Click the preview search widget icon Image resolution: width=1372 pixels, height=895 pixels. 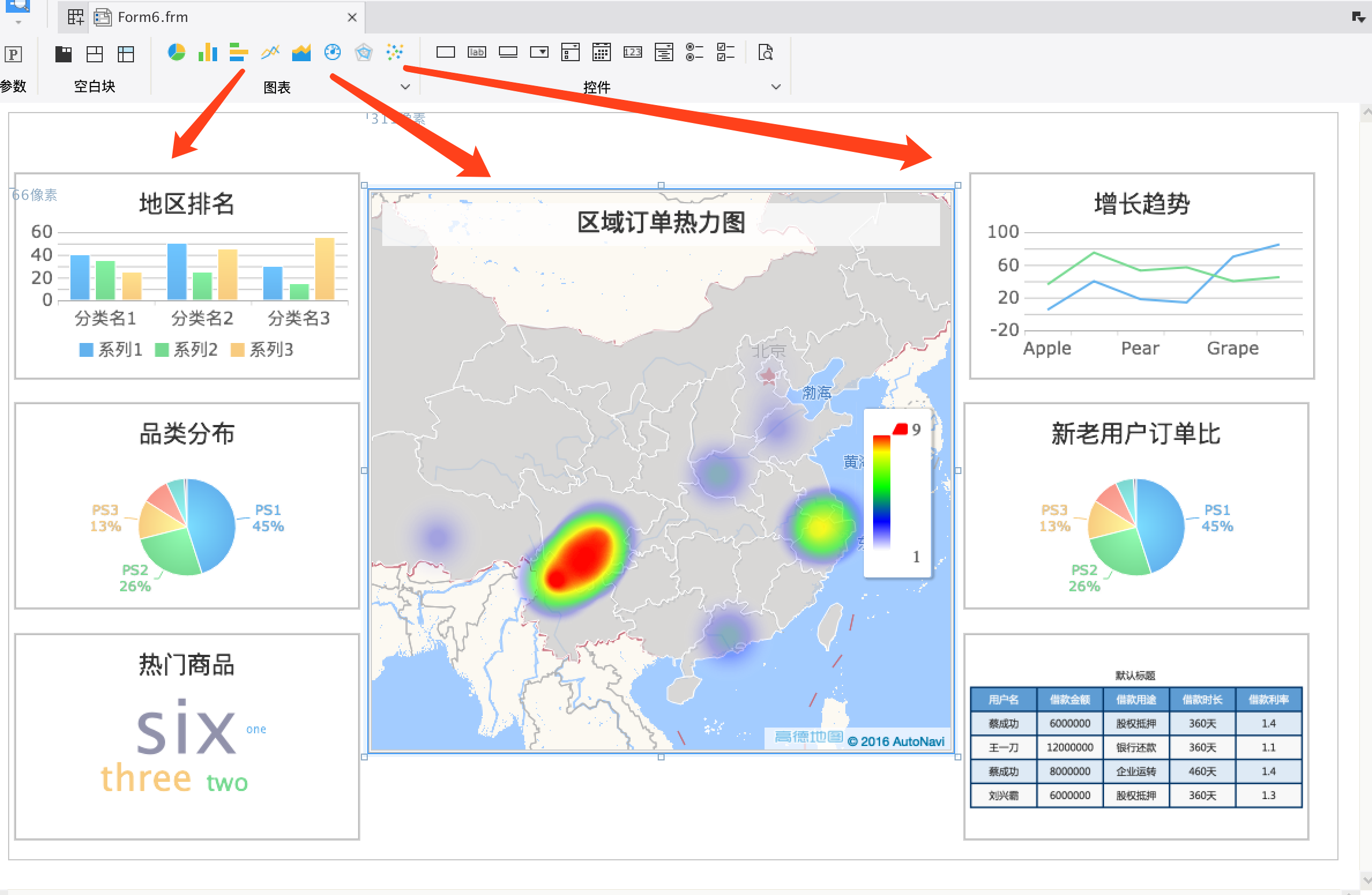tap(766, 53)
